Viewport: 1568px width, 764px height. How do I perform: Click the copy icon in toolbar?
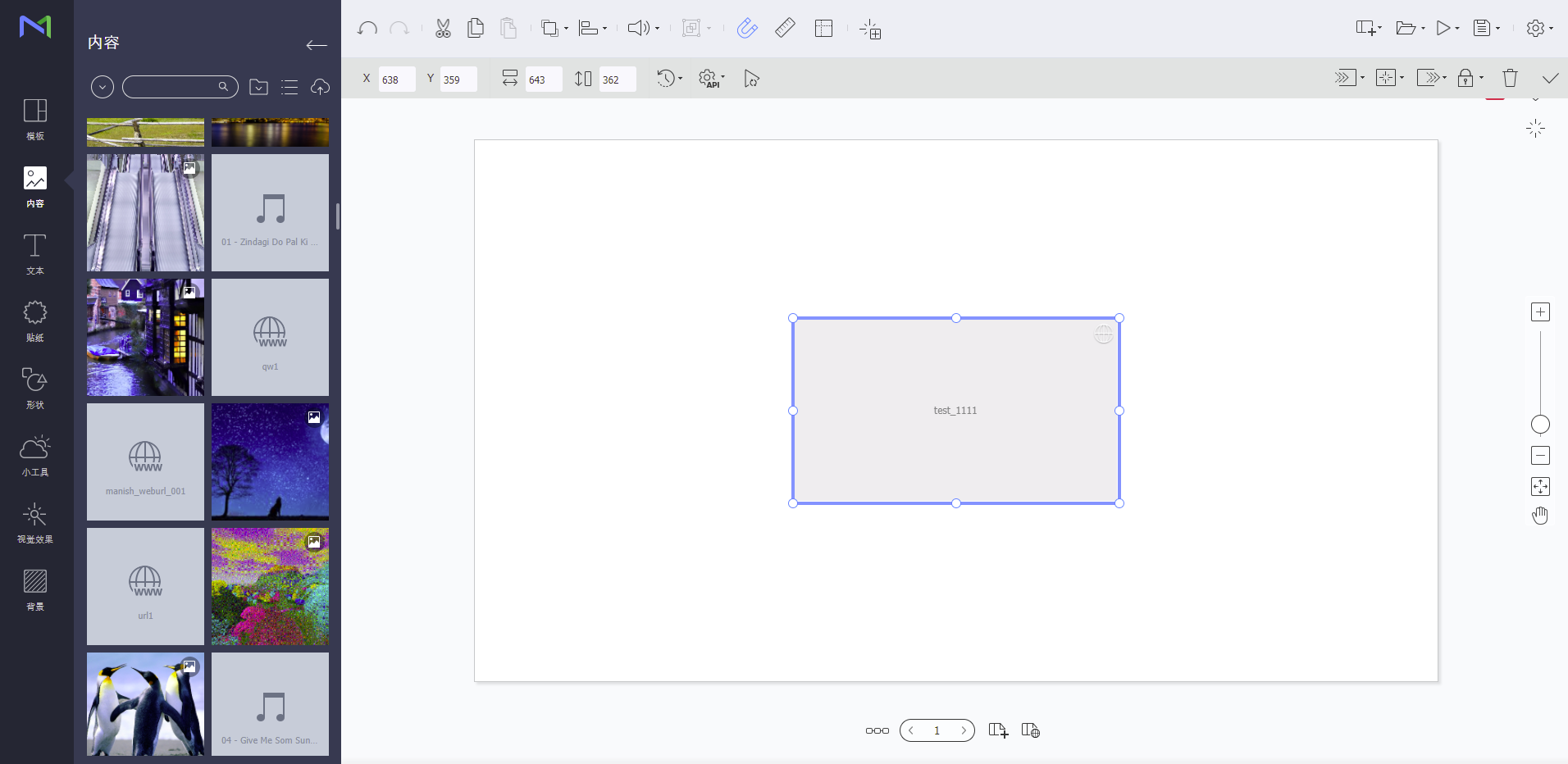point(475,29)
